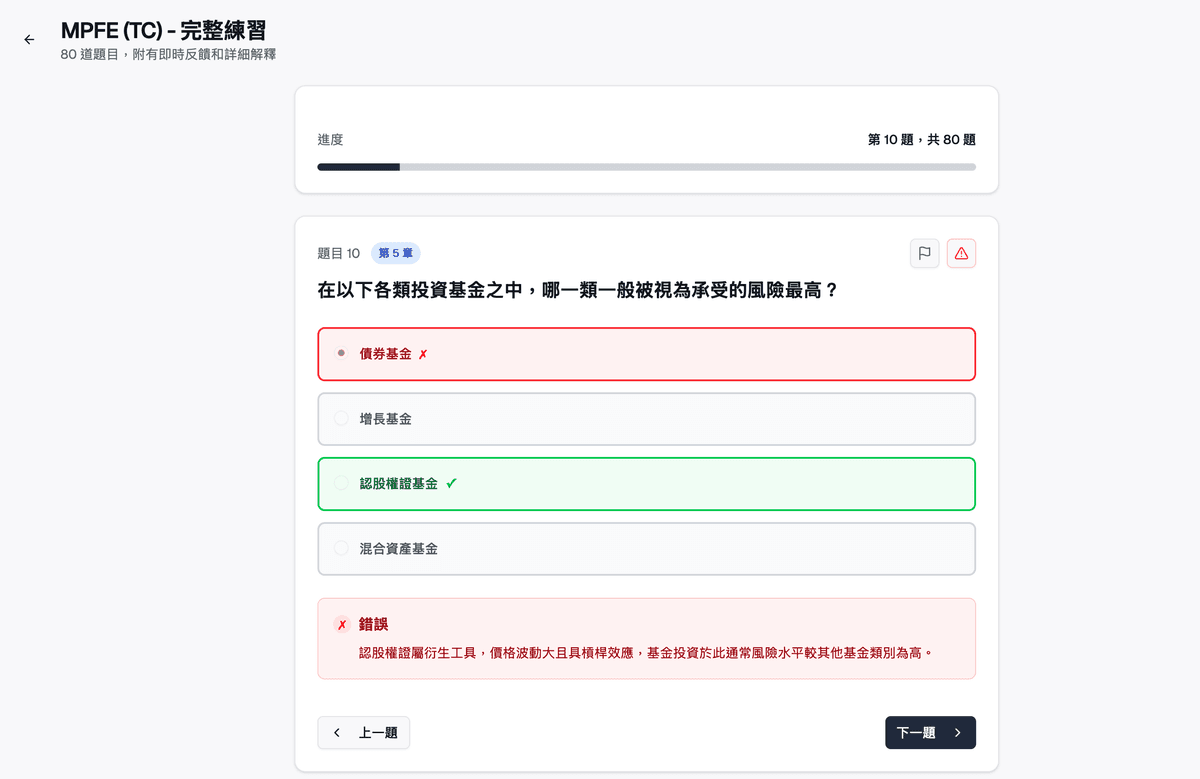
Task: Click the ✗ icon in the 錯誤 feedback box
Action: pos(341,623)
